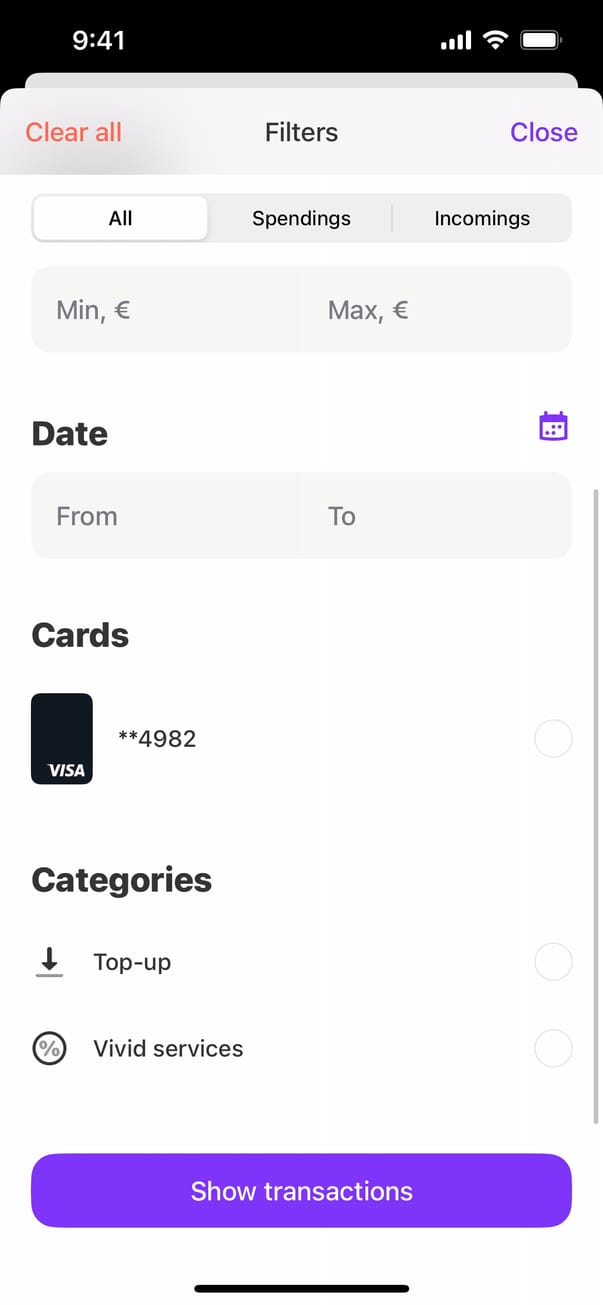Select the Top-up category radio button

553,962
